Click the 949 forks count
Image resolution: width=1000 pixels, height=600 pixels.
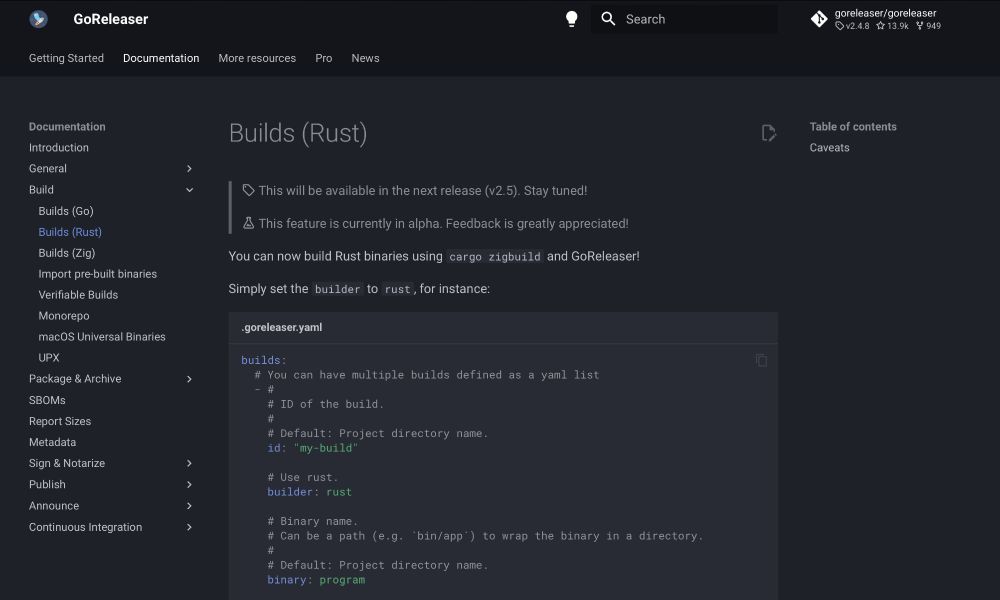point(929,26)
